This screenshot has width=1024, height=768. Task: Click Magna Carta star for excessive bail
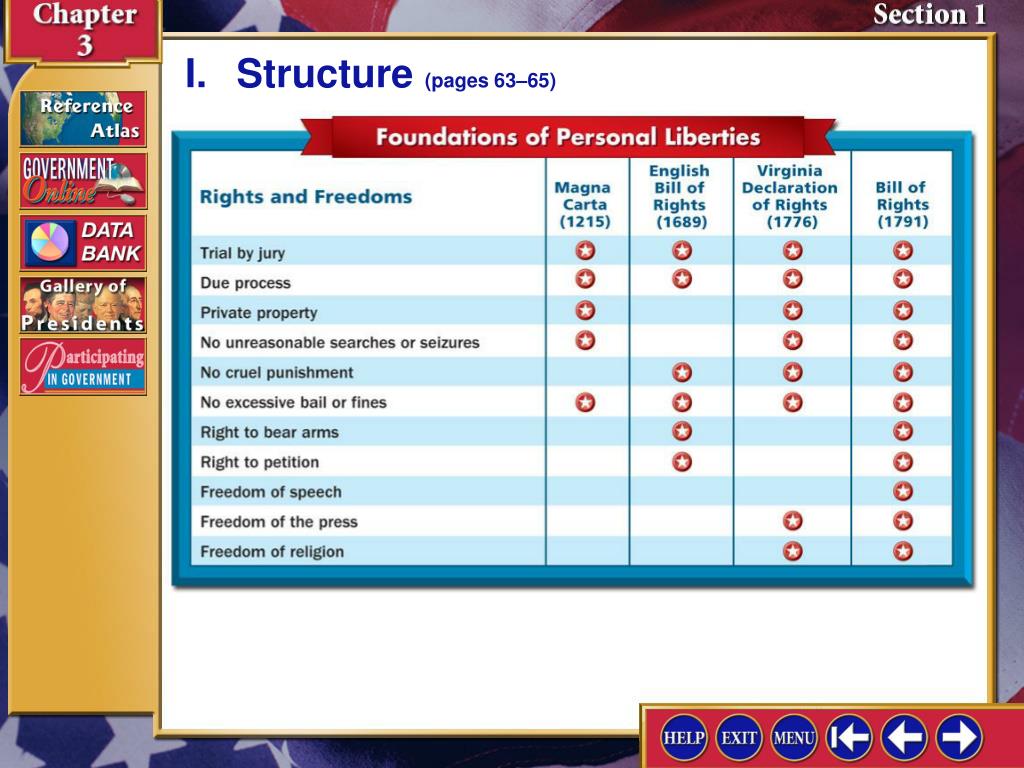pos(585,402)
